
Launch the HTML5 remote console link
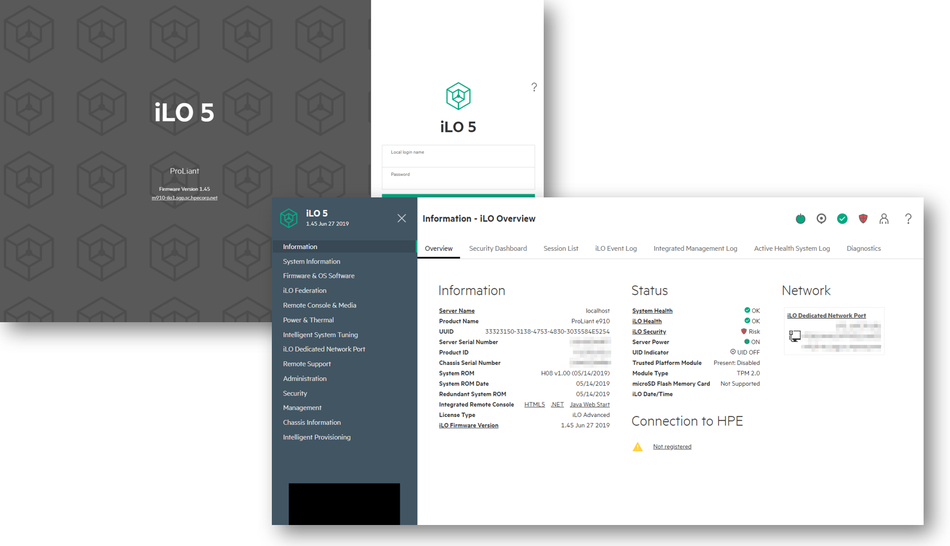pos(534,404)
